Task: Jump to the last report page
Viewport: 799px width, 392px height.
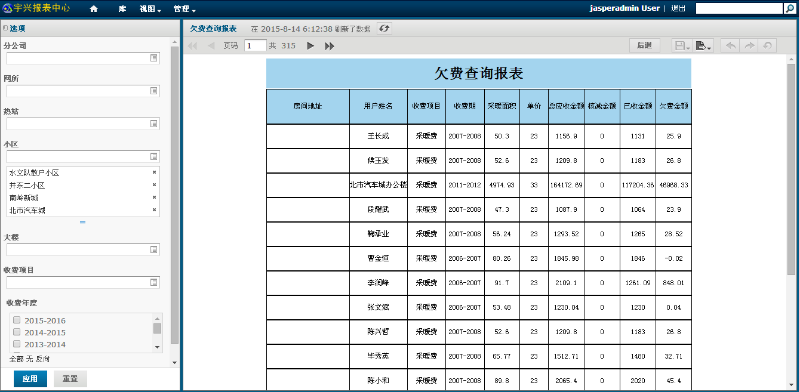Action: click(x=329, y=46)
